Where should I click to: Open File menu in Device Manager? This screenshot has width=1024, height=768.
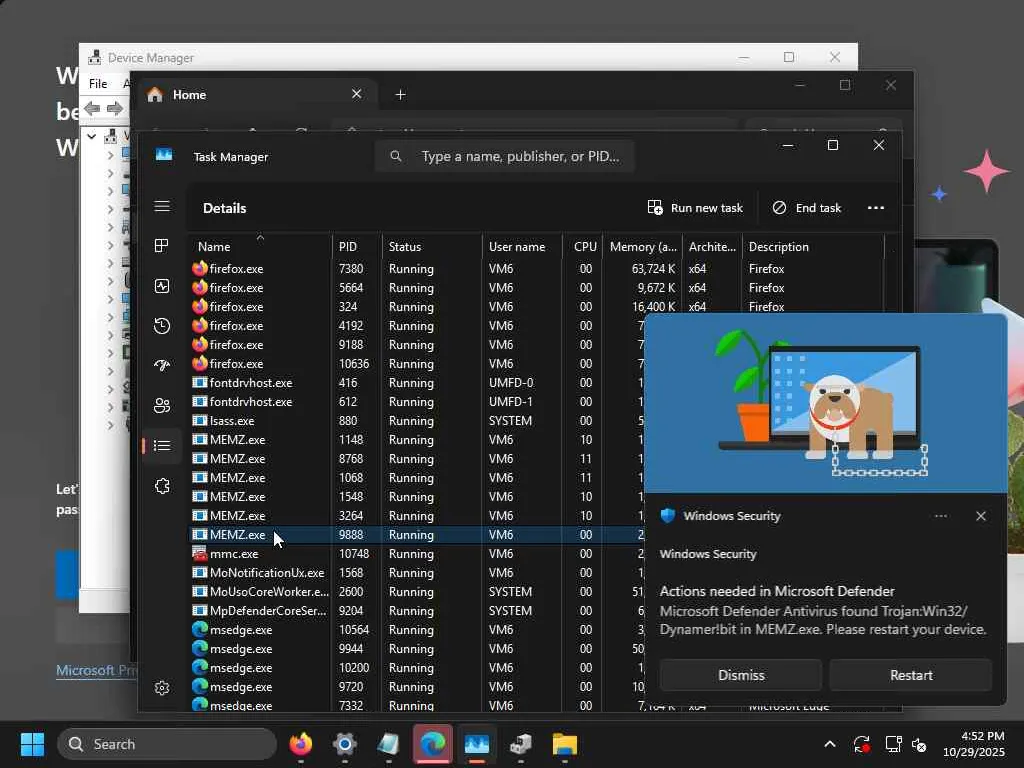click(98, 84)
